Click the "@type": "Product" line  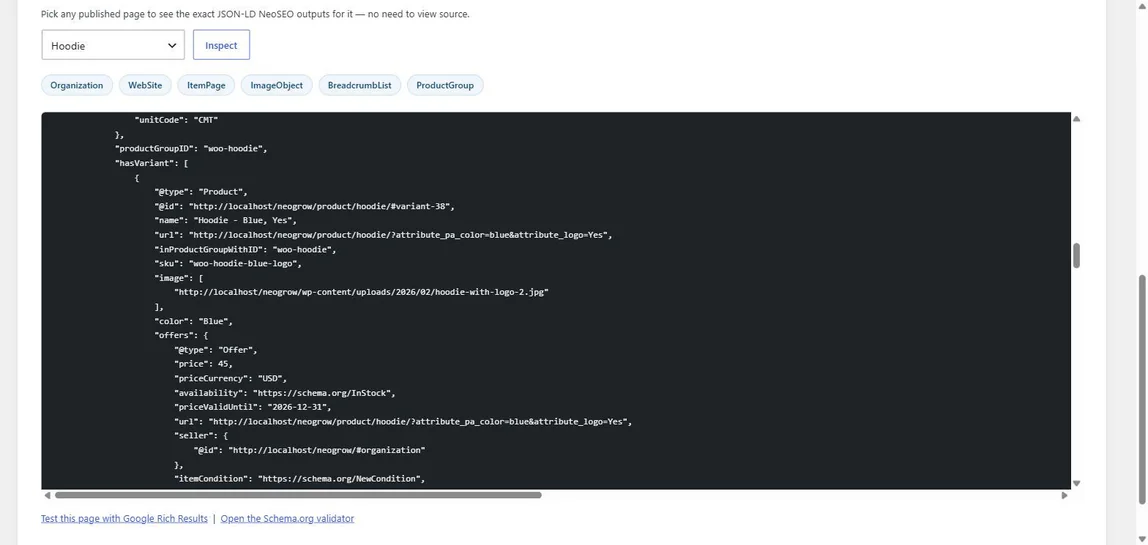201,191
